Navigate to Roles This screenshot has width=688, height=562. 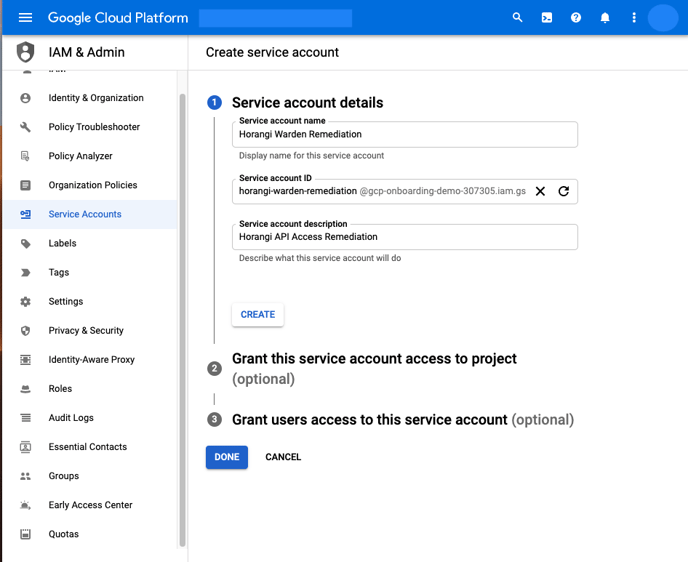tap(60, 389)
